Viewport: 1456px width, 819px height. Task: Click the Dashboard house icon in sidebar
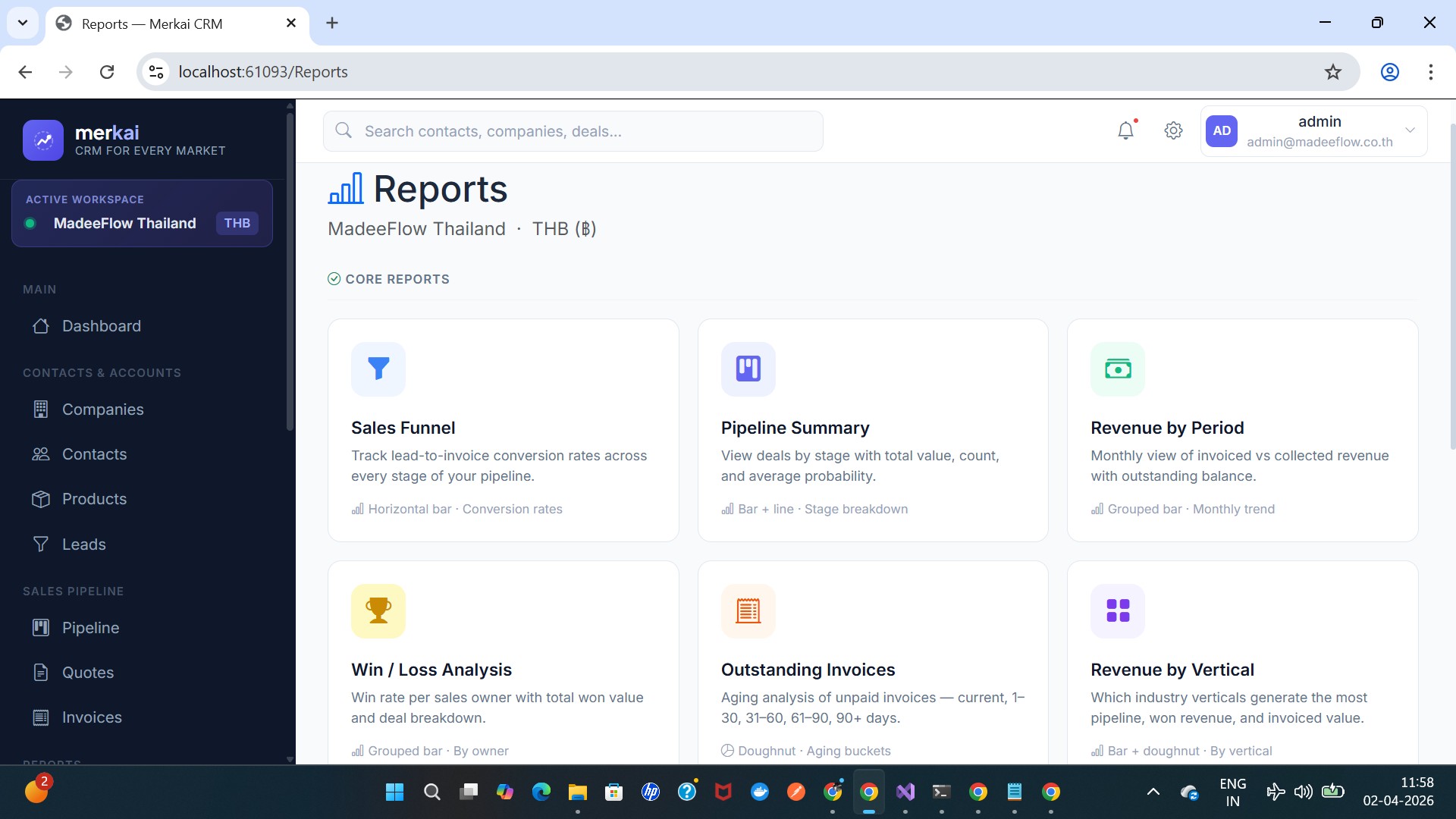click(x=41, y=326)
